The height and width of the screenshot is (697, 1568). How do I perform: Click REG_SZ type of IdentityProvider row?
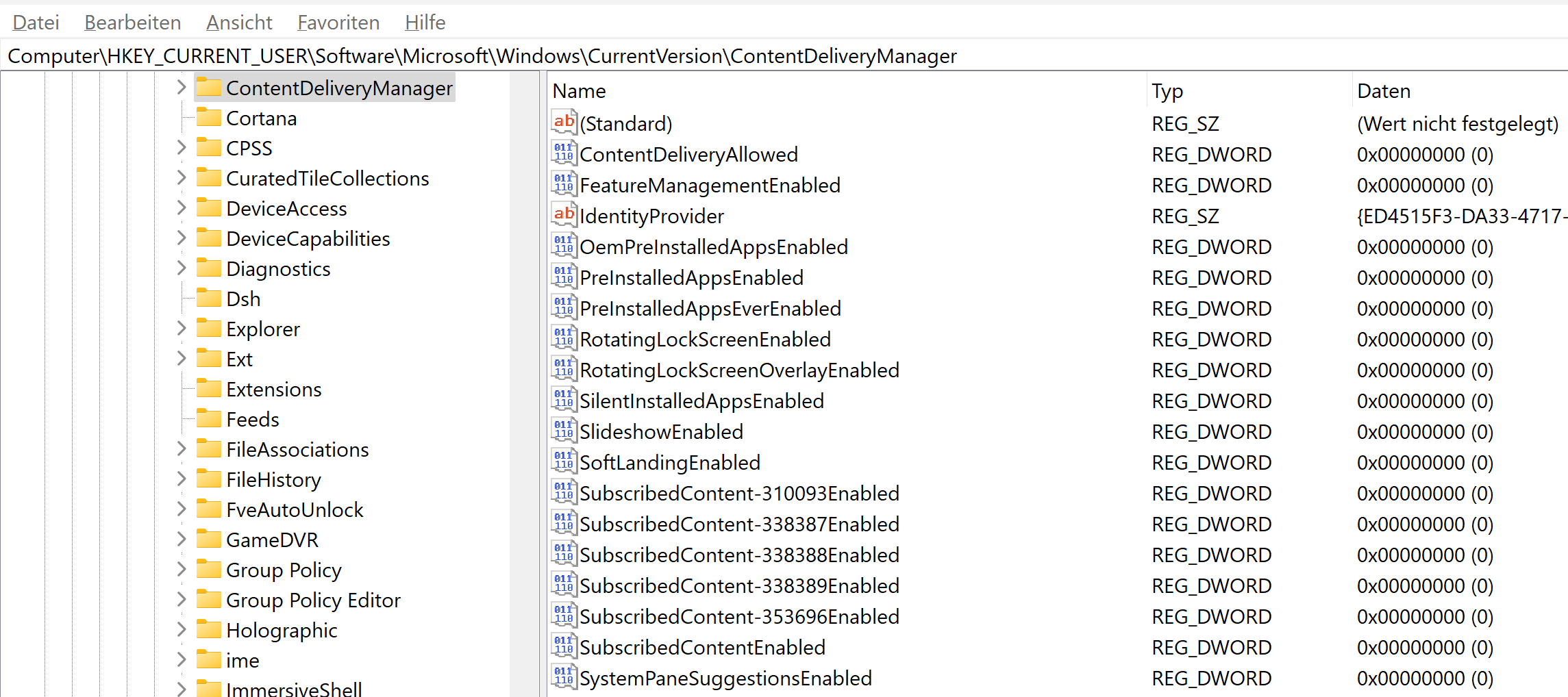(1185, 216)
